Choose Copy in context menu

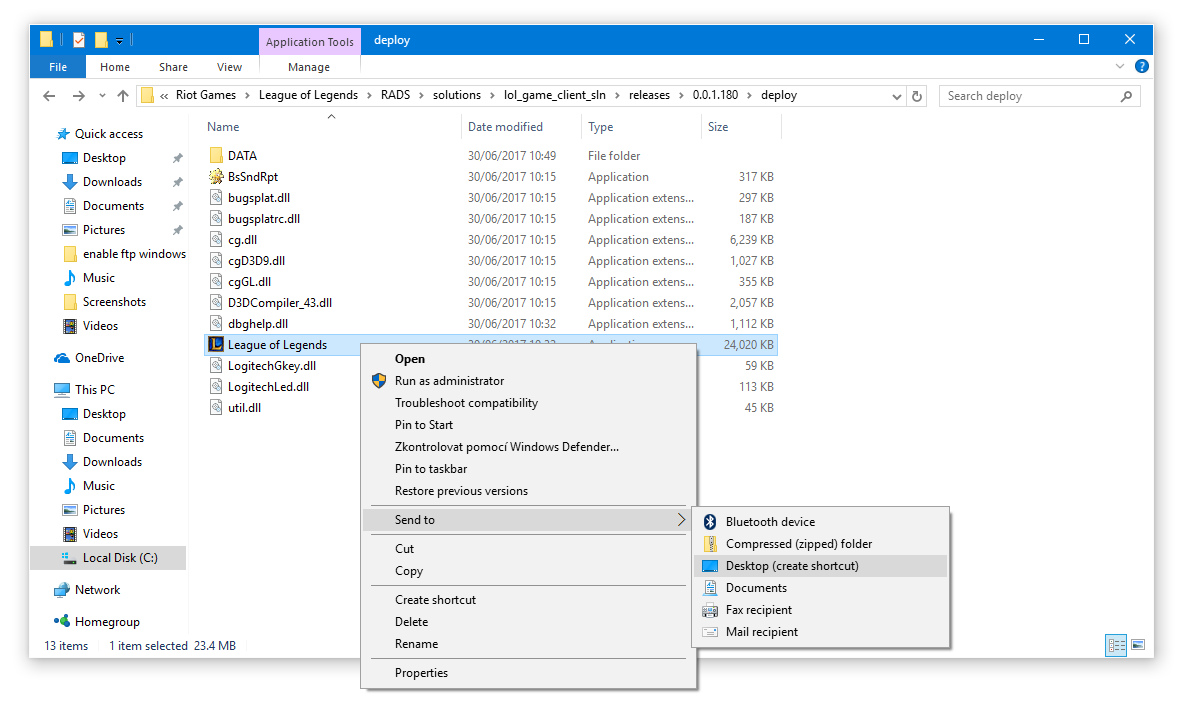tap(409, 571)
